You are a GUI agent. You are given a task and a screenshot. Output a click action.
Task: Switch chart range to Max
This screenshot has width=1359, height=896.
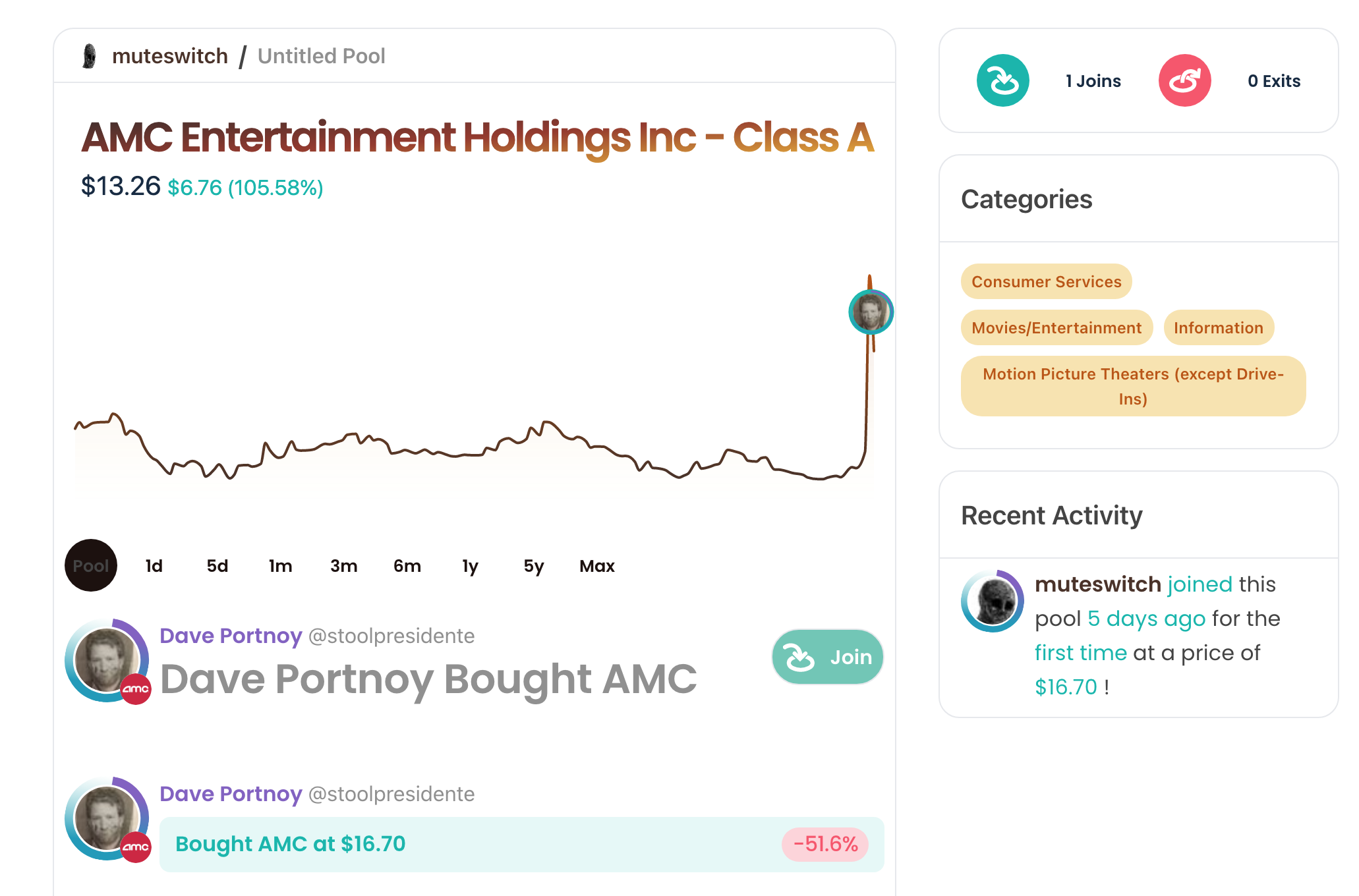click(596, 565)
